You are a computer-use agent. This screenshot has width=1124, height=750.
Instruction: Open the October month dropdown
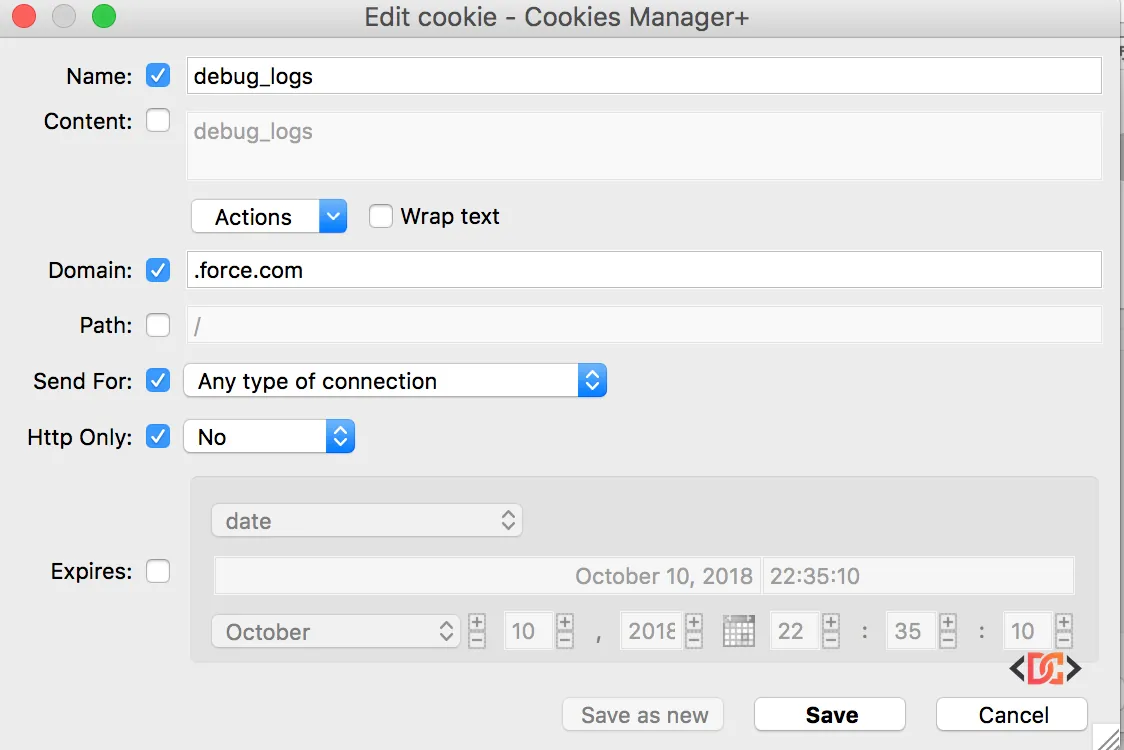point(335,631)
